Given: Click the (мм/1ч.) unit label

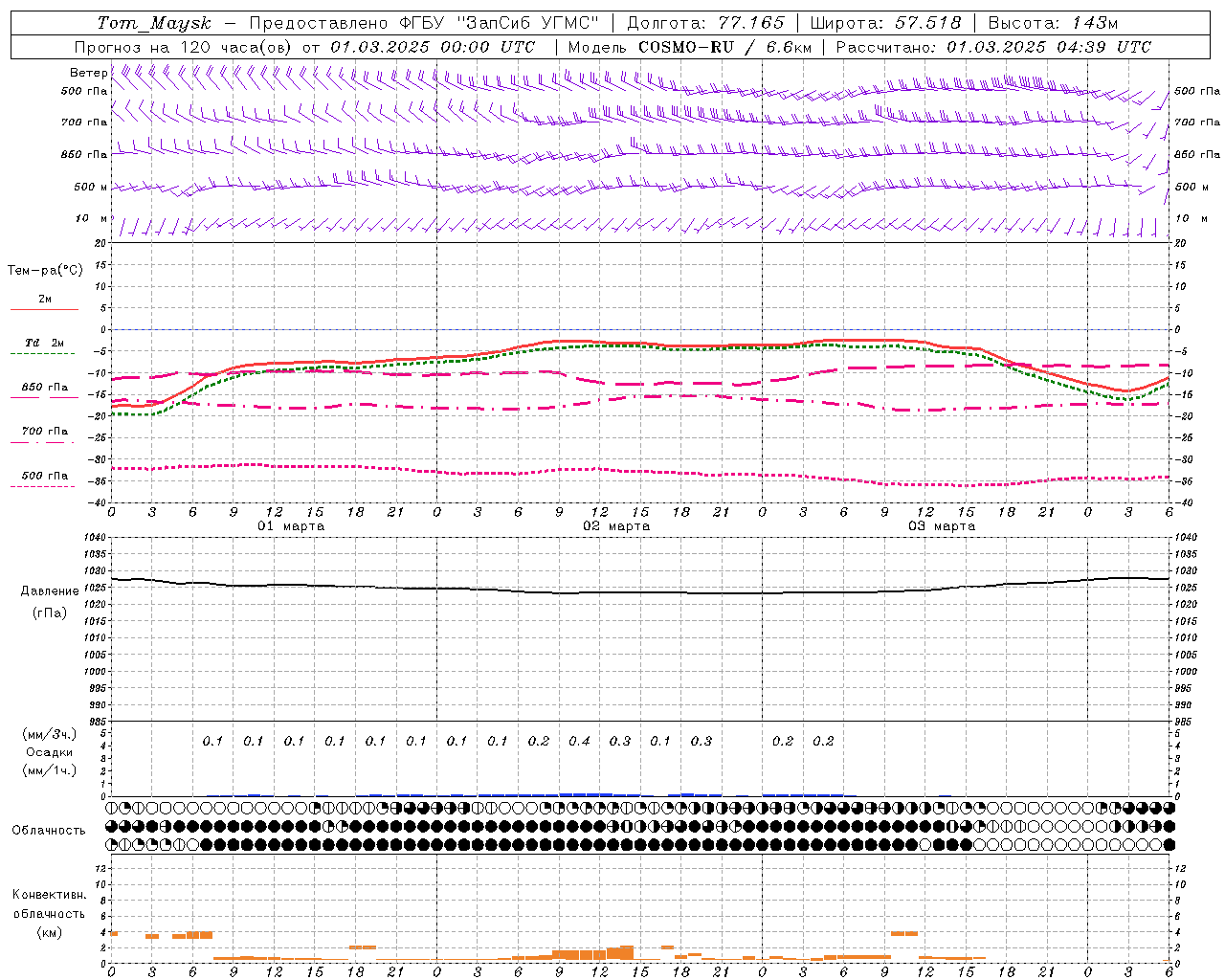Looking at the screenshot, I should [49, 770].
